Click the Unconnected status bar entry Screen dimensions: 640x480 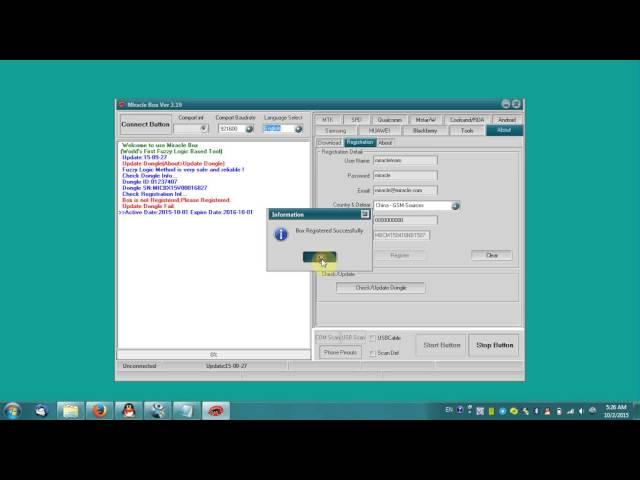[x=139, y=366]
